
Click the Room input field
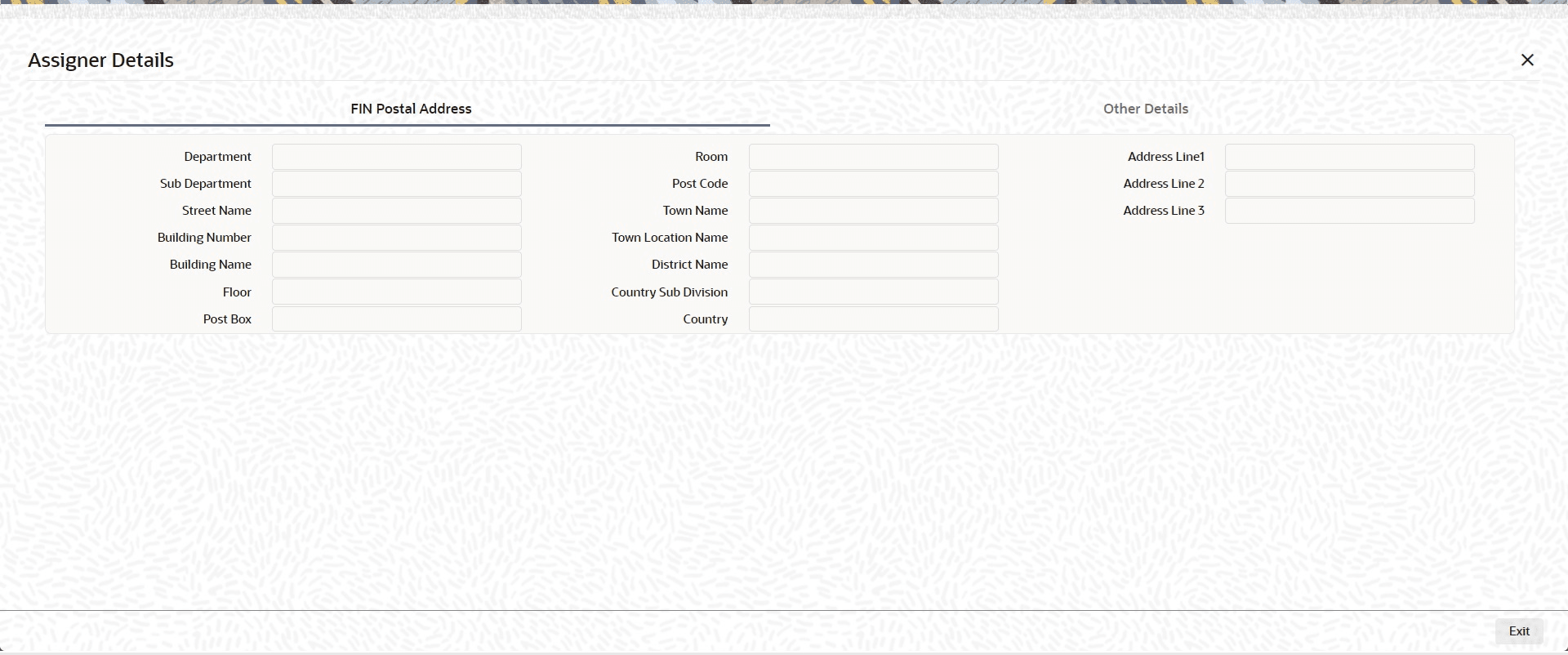(874, 157)
